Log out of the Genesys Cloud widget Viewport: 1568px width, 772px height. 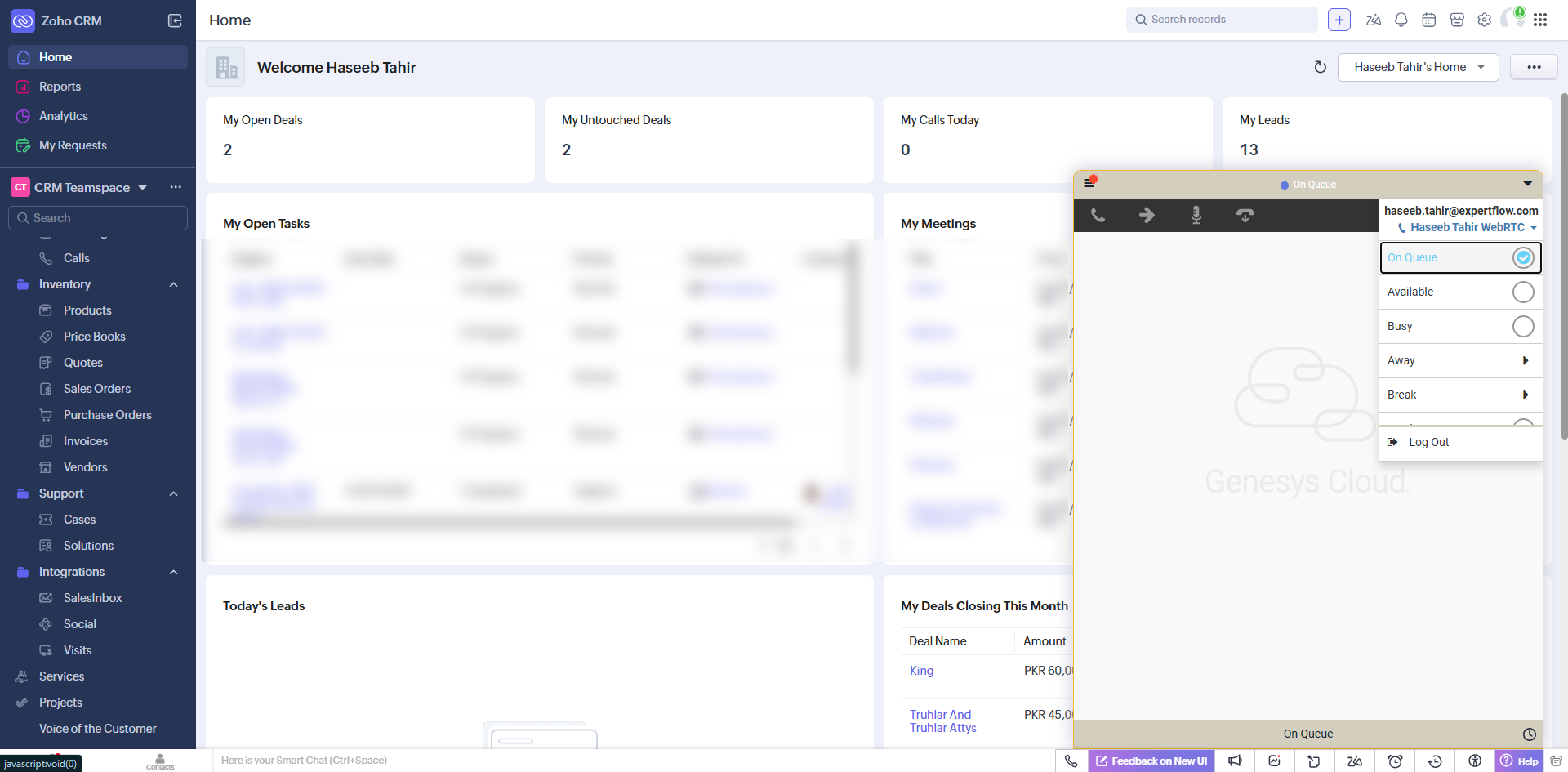click(1428, 442)
